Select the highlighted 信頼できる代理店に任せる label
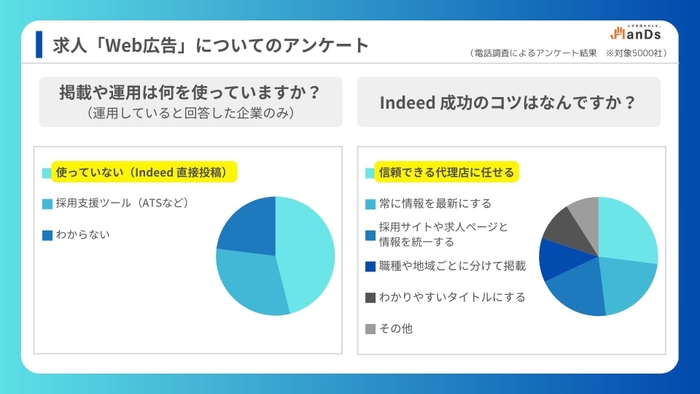This screenshot has width=700, height=394. [x=446, y=172]
